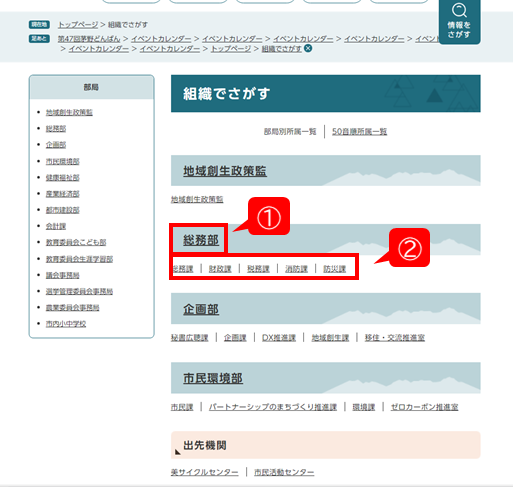Open the 税務課 division link
Viewport: 513px width, 487px height.
click(258, 269)
